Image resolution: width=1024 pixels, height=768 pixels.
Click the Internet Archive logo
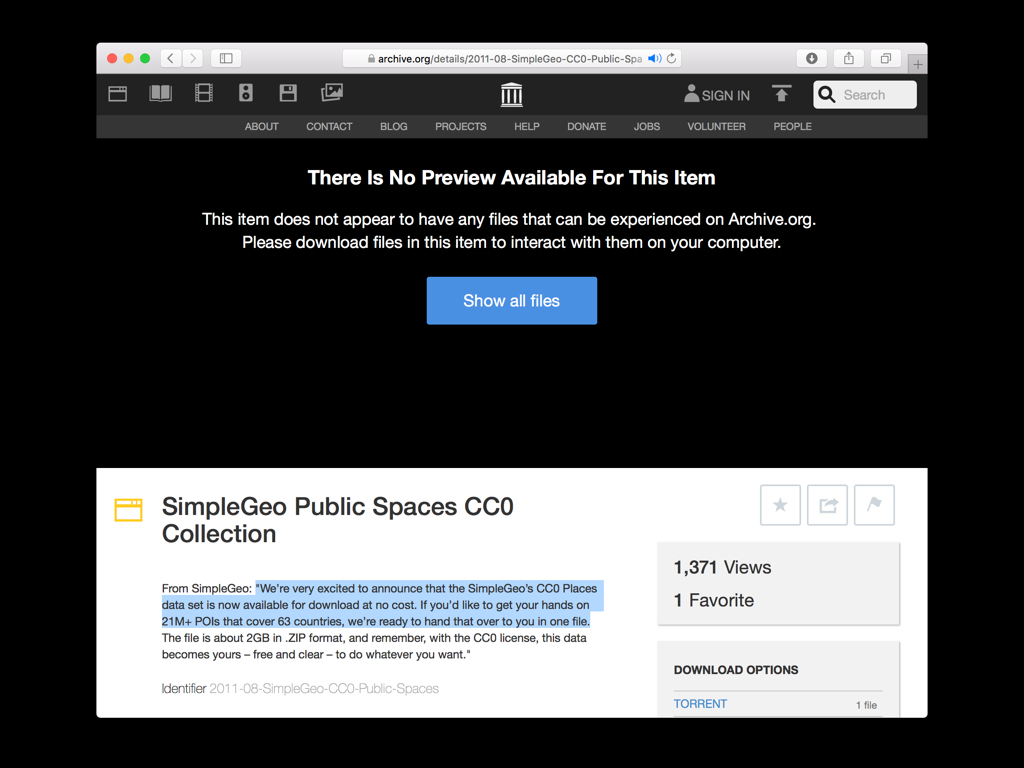[511, 95]
